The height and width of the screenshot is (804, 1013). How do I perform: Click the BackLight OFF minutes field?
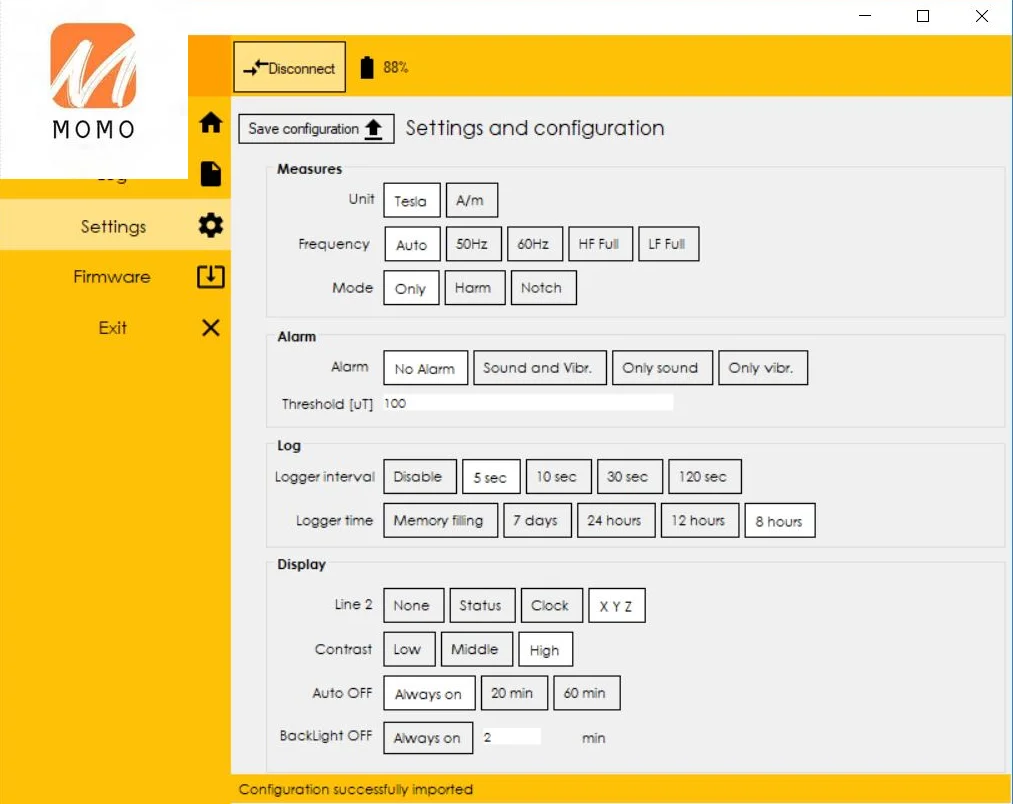coord(510,737)
